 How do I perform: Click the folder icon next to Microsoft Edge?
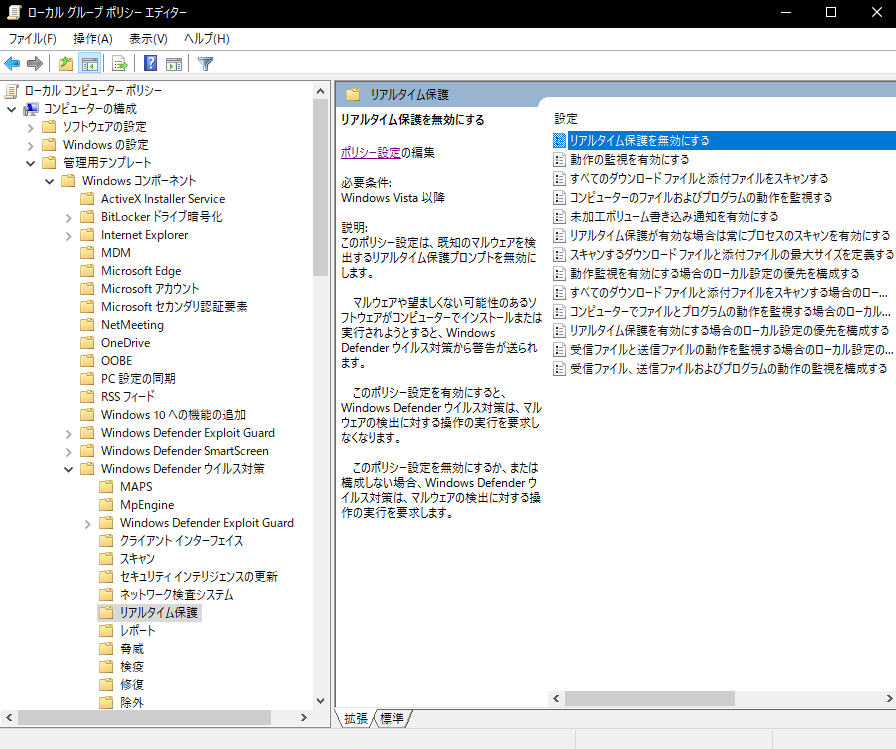tap(87, 271)
